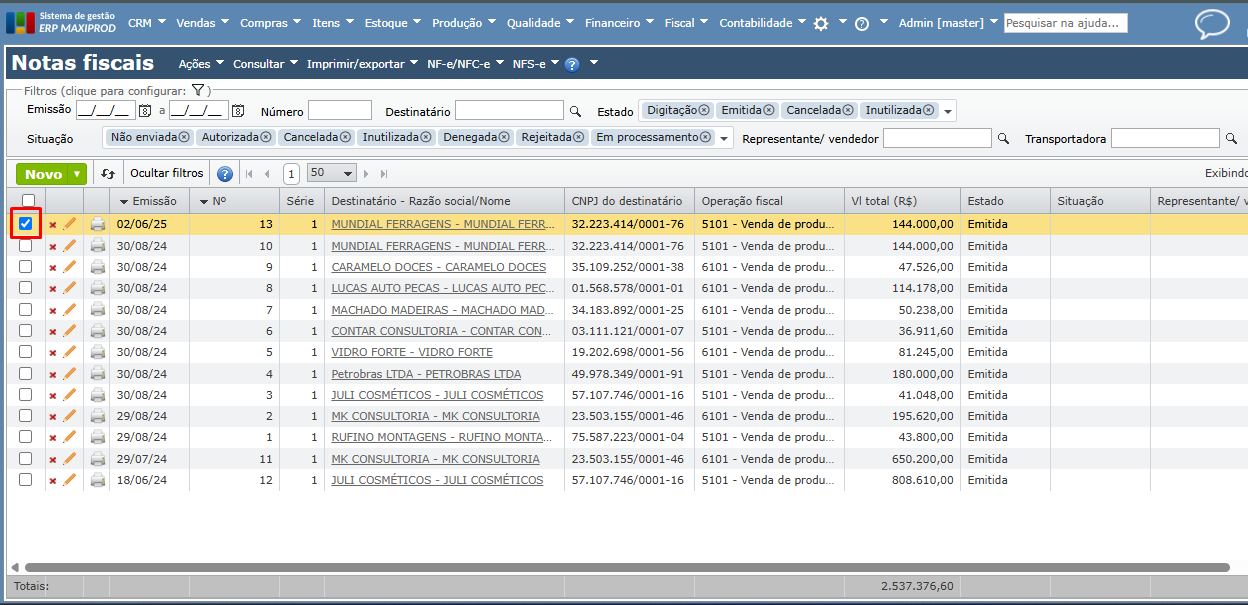Expand the page size dropdown showing 50
This screenshot has width=1248, height=605.
point(347,174)
